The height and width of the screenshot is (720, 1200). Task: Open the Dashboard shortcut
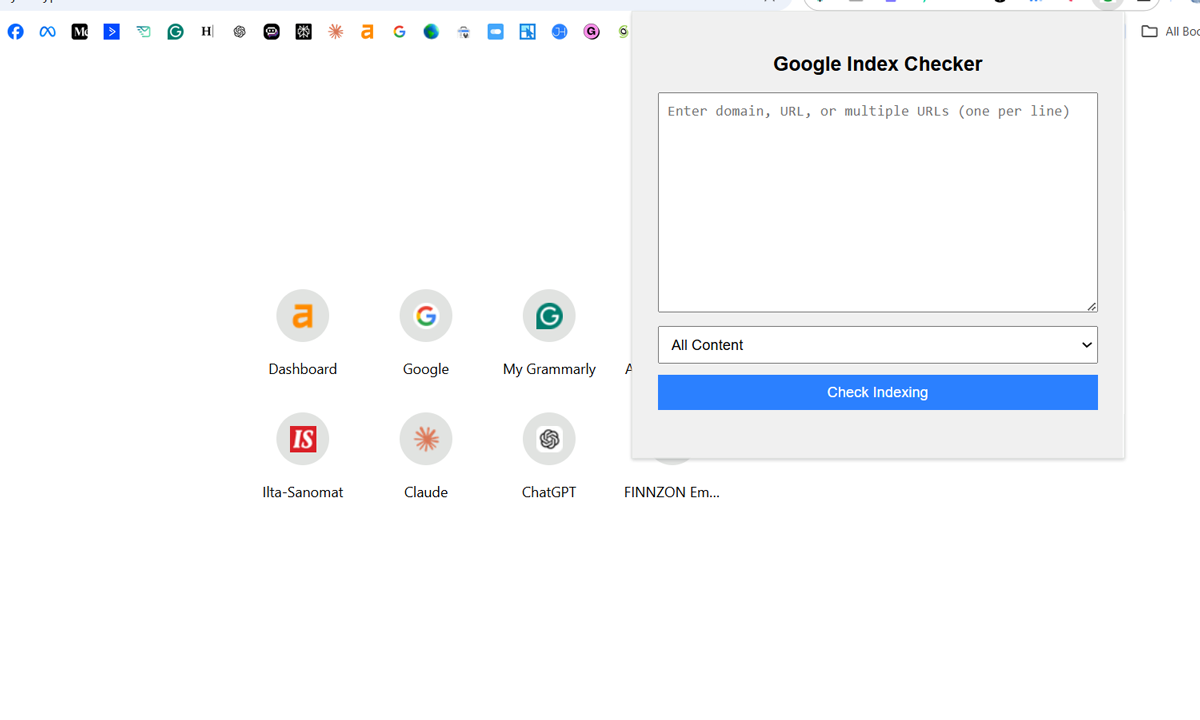[302, 315]
